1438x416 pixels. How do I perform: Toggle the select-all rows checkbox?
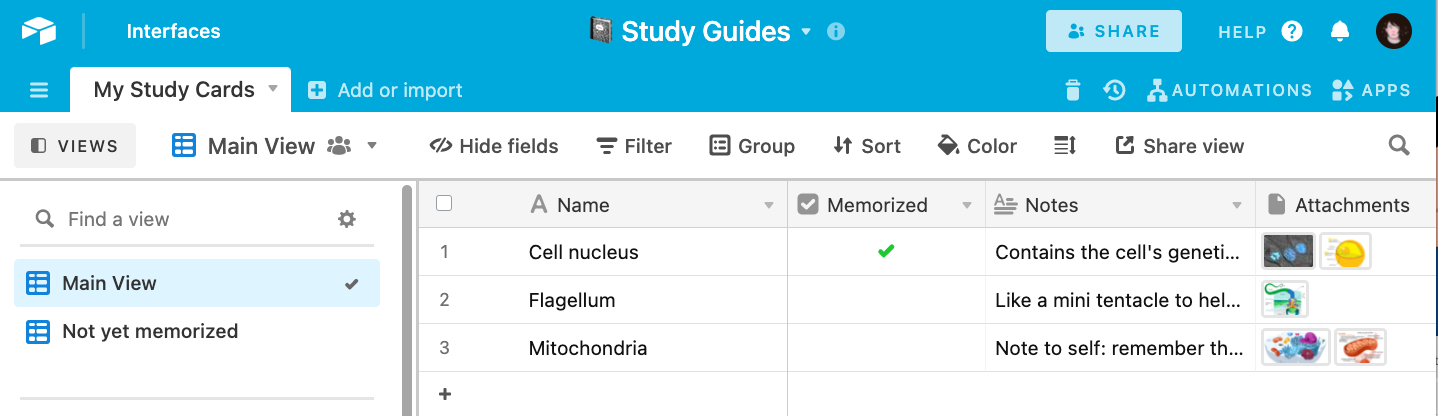[x=445, y=204]
